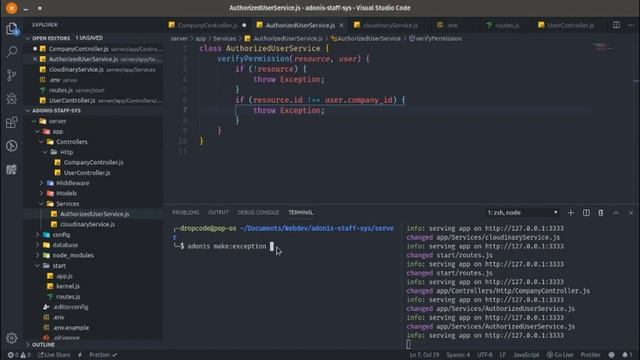Close the bottom panel
This screenshot has height=360, width=640.
pyautogui.click(x=631, y=213)
